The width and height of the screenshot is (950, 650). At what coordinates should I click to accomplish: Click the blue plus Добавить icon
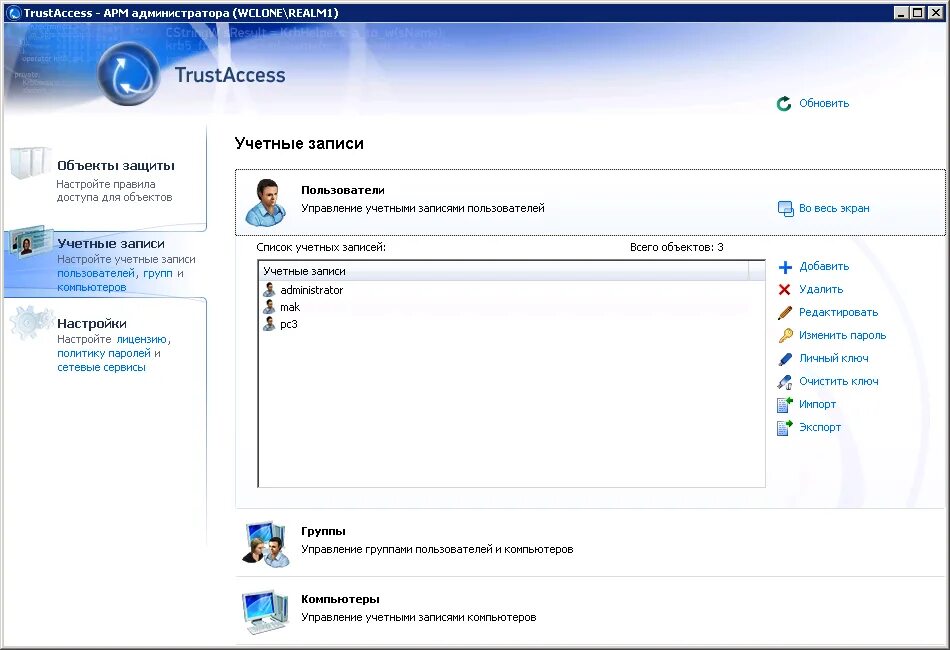click(785, 267)
